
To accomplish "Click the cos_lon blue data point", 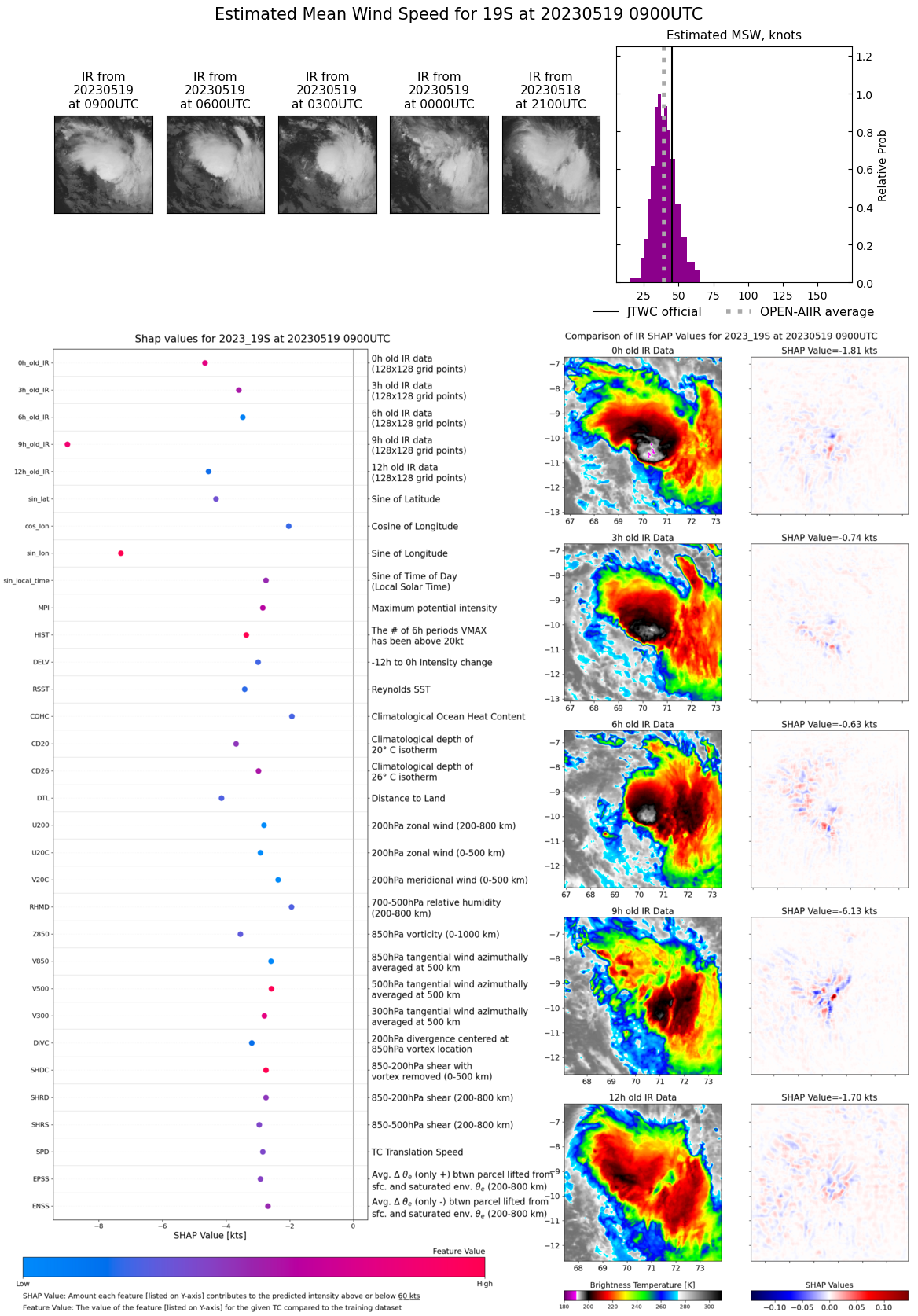I will tap(288, 526).
